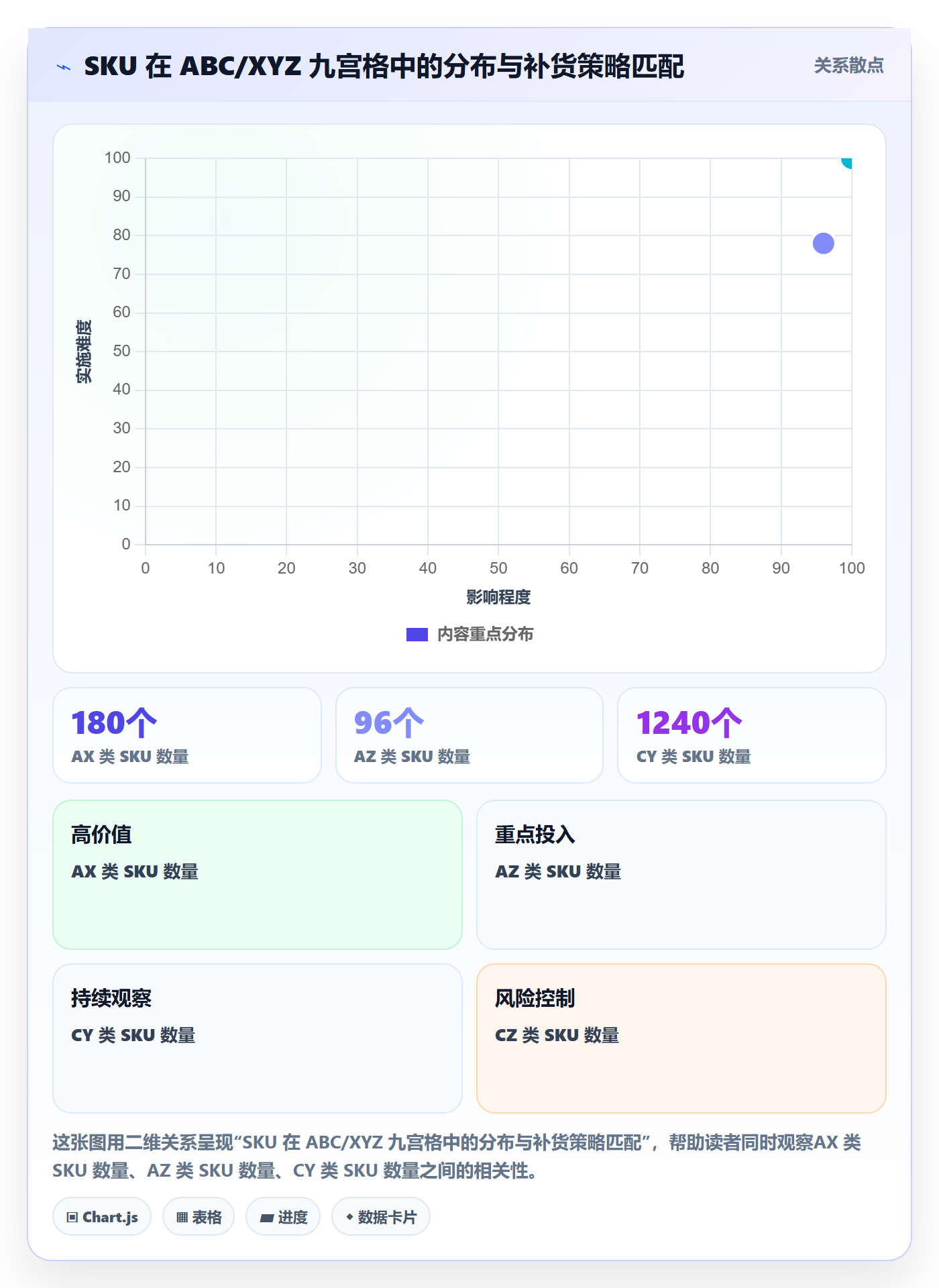Click the blue legend color box

[417, 635]
